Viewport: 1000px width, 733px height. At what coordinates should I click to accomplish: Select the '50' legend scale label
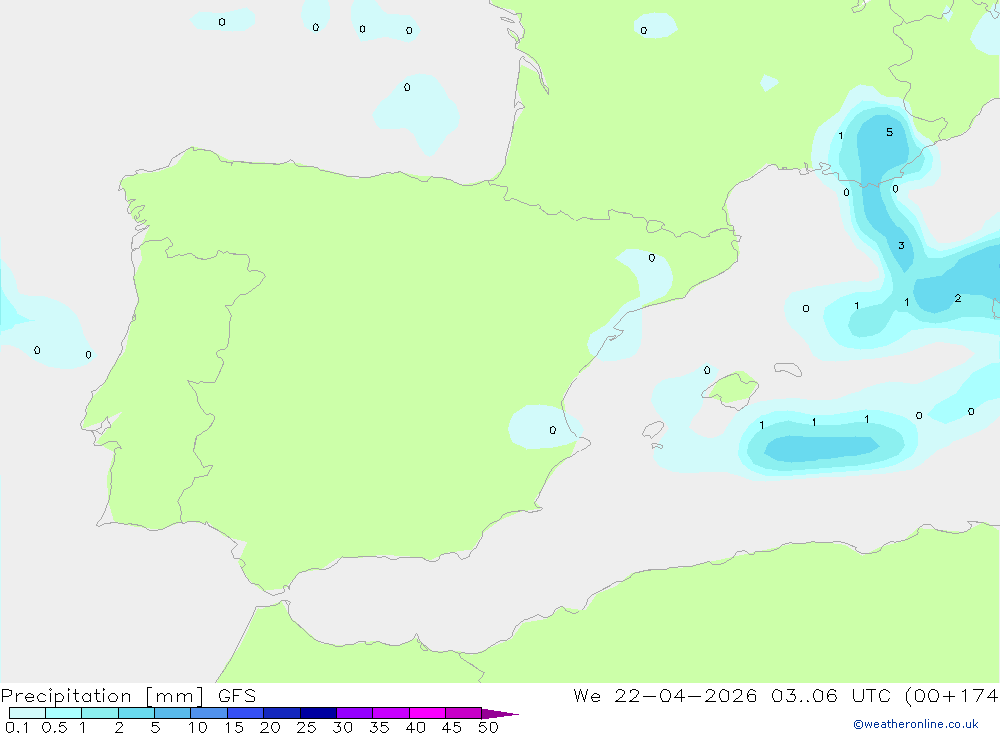click(489, 727)
